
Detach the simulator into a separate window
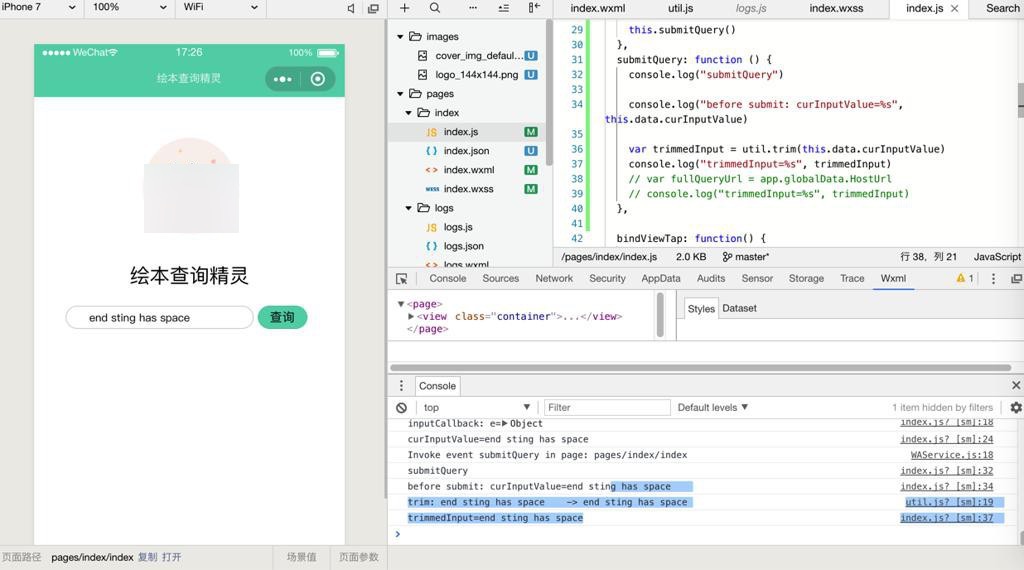click(373, 8)
